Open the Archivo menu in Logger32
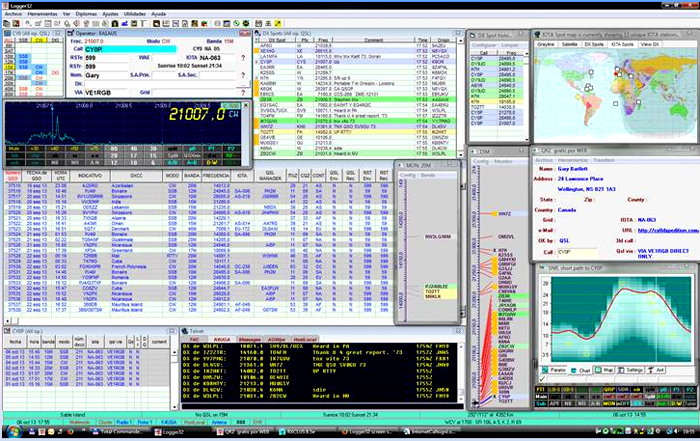 [13, 14]
